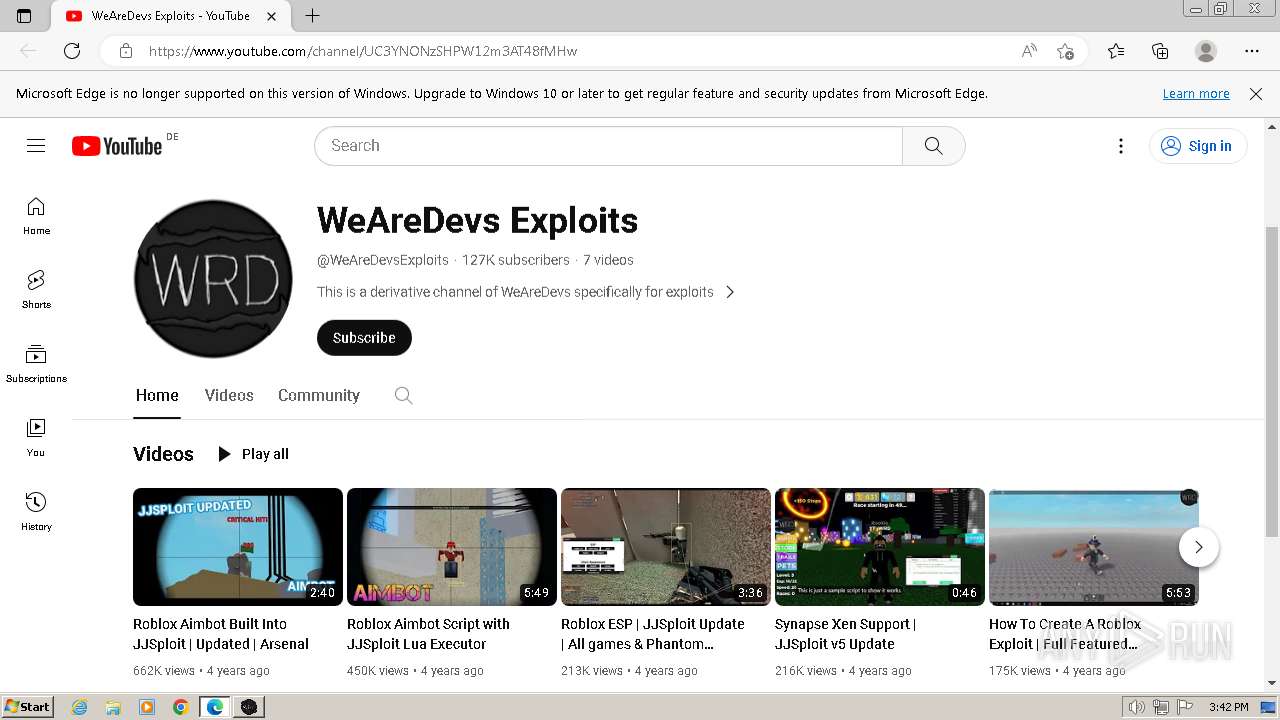Screen dimensions: 1280x720
Task: Open the Edge Favorites list
Action: tap(1116, 51)
